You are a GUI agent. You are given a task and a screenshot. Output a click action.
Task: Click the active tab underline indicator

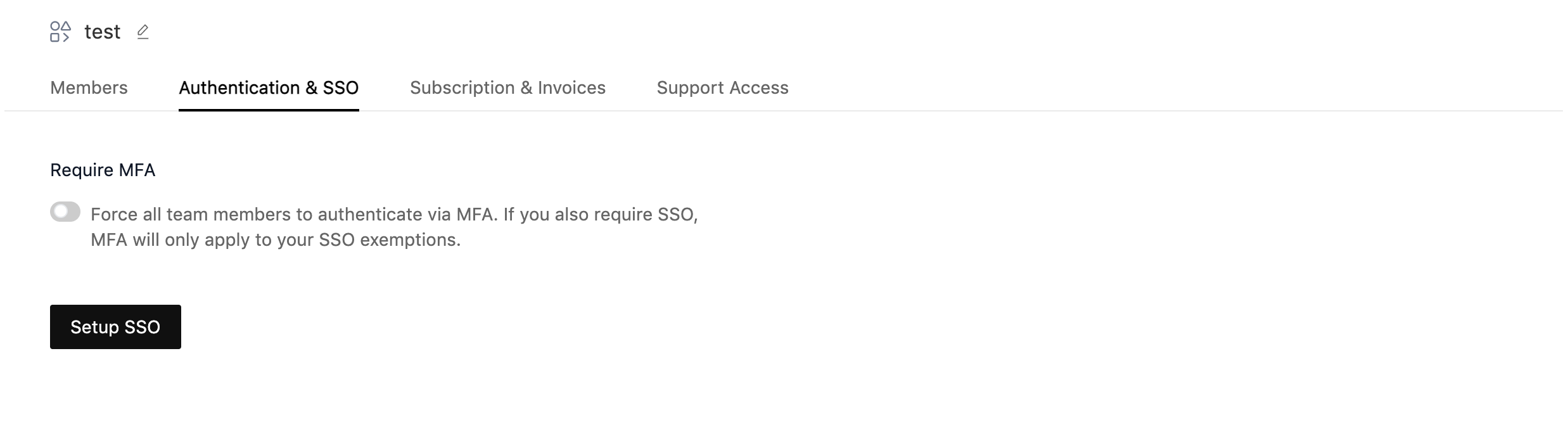(268, 110)
